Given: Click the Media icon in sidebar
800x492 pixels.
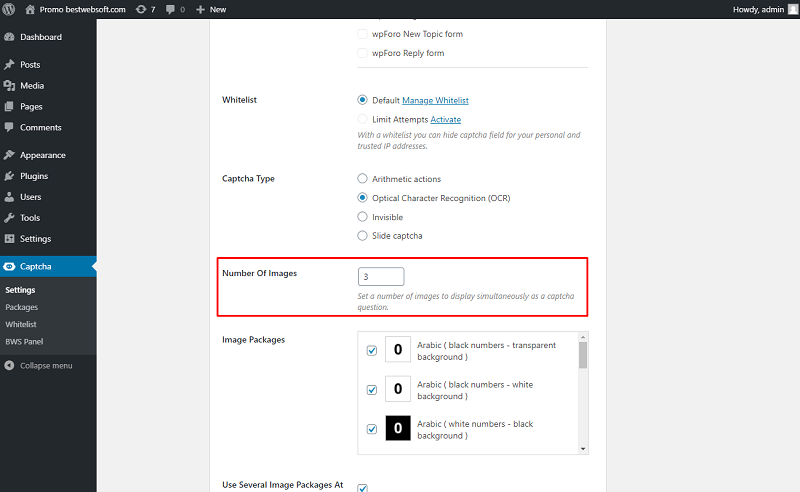Looking at the screenshot, I should [x=9, y=85].
